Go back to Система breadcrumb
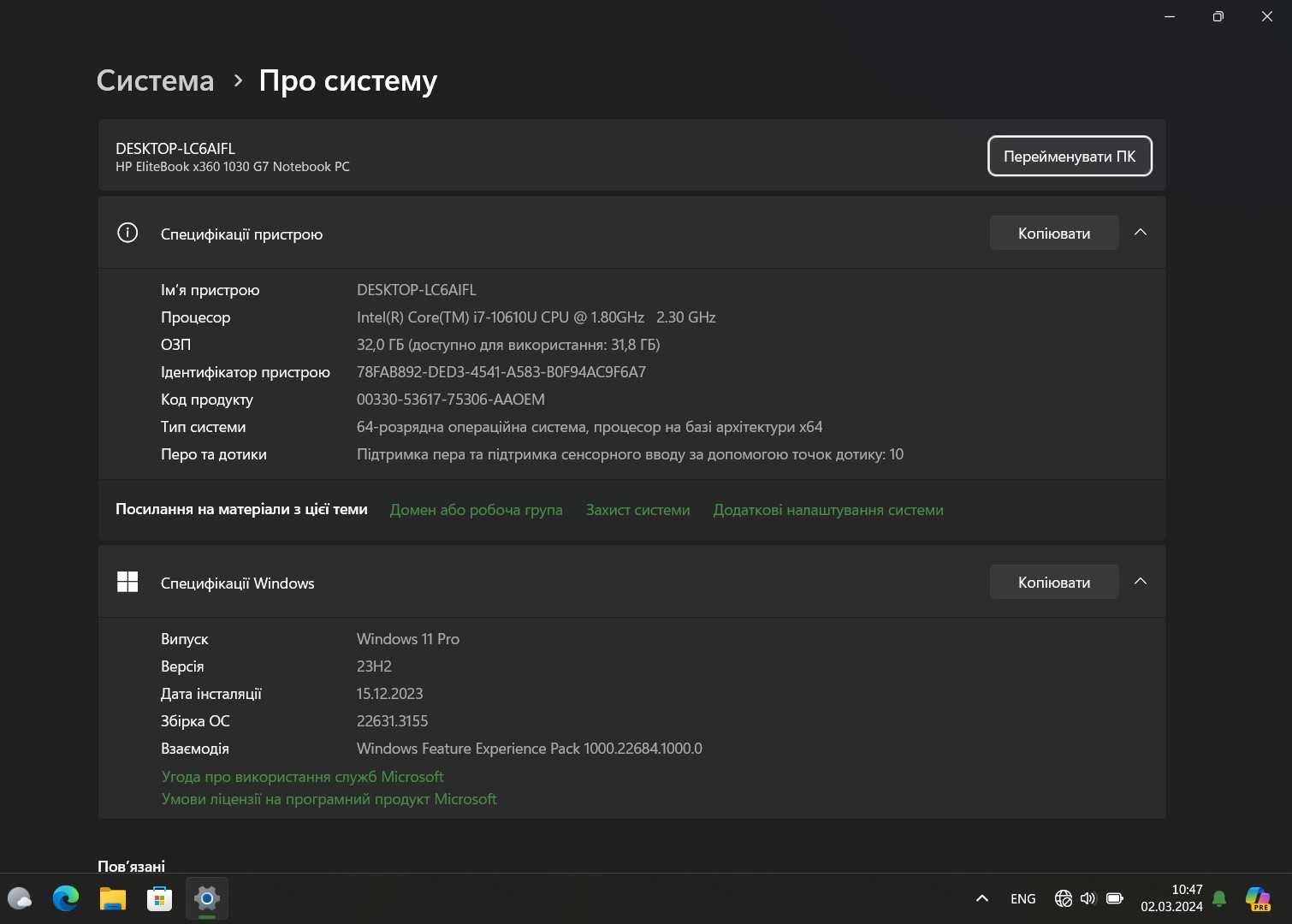 coord(155,80)
